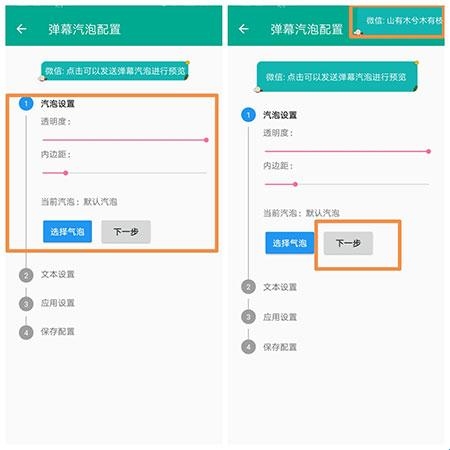Tap the back arrow in the left screen
This screenshot has width=450, height=450.
click(x=22, y=29)
